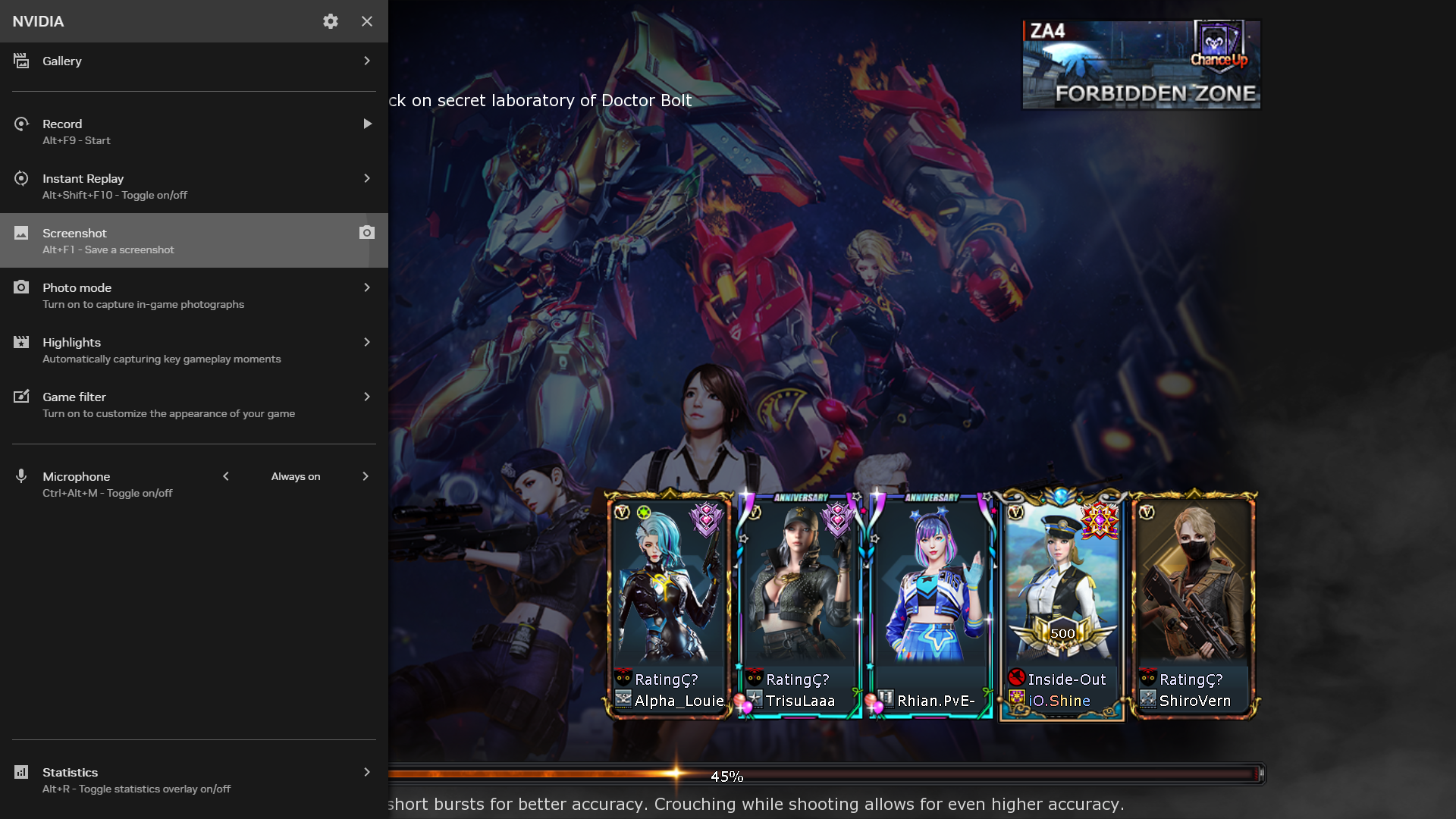Screen dimensions: 1456x819
Task: Click the Microphone icon
Action: click(x=21, y=476)
